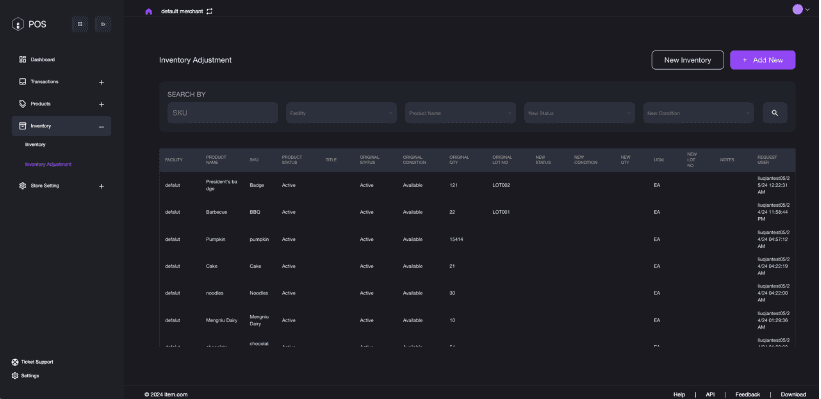Screen dimensions: 821x399
Task: Select the Inventory submenu item
Action: tap(35, 145)
